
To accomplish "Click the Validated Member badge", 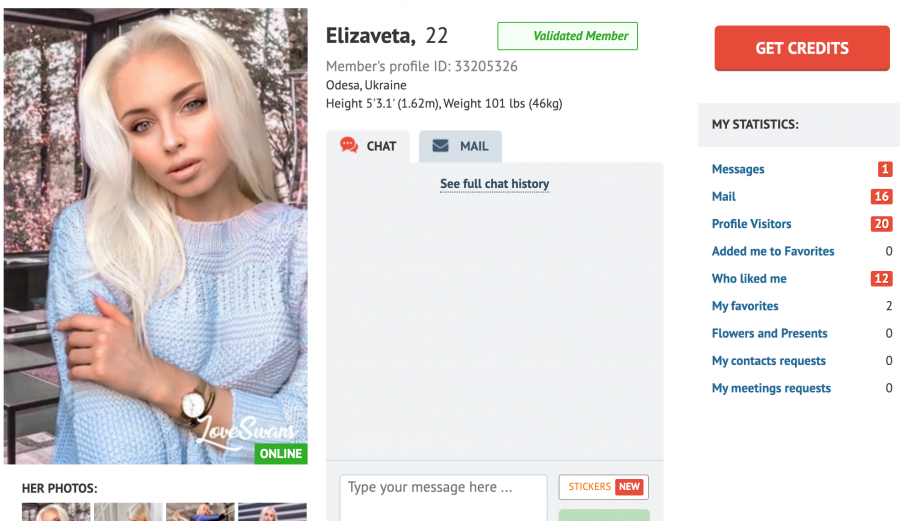I will tap(567, 36).
